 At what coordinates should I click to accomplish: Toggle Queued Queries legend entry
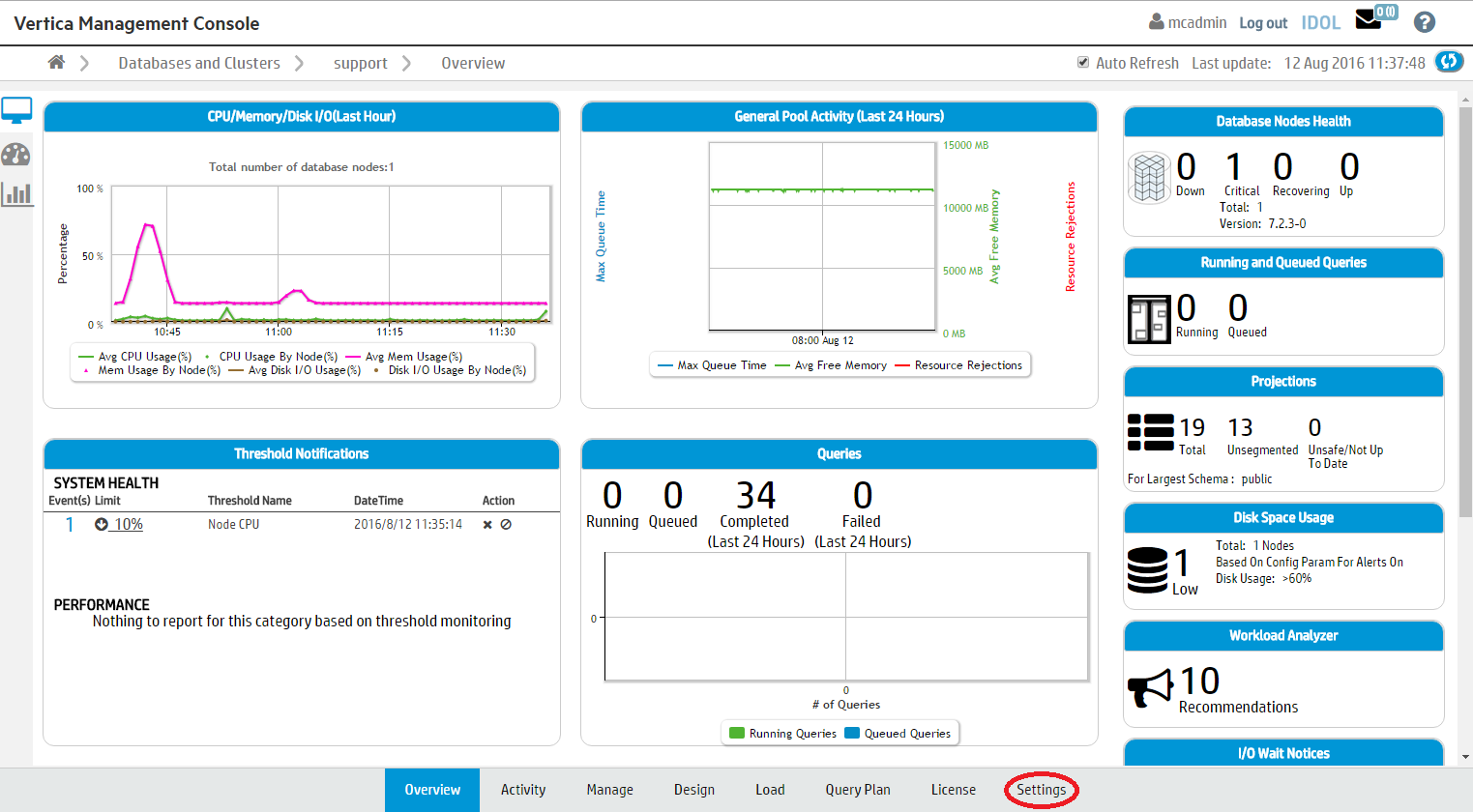click(899, 734)
